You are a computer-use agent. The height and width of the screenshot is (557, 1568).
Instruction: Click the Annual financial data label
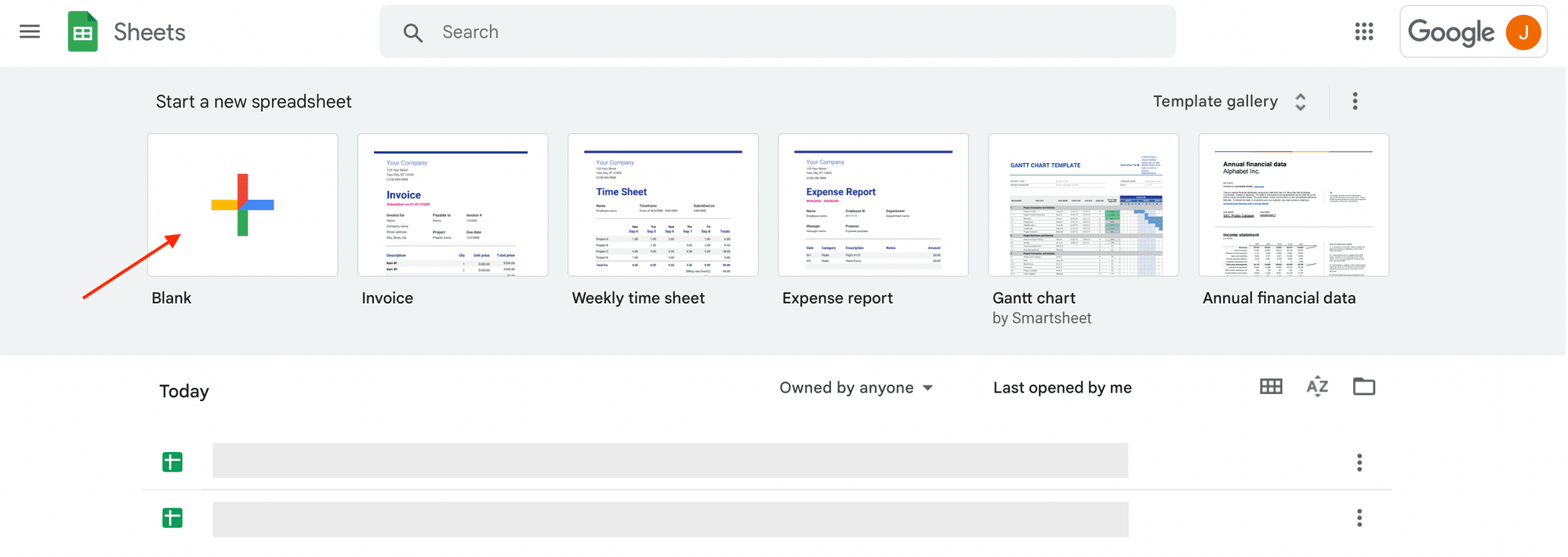[1279, 298]
